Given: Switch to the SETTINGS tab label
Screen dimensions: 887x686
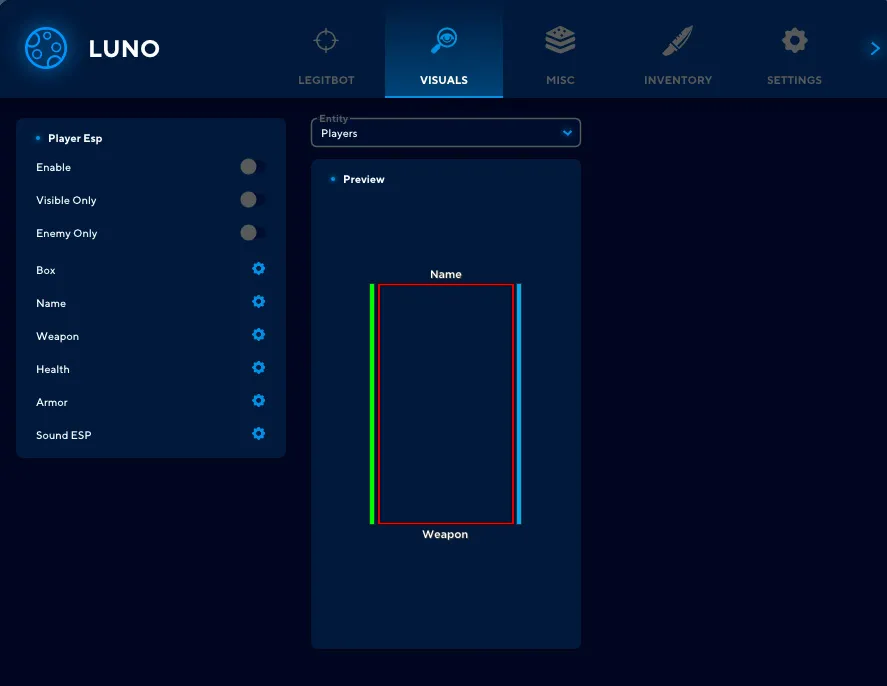Looking at the screenshot, I should click(794, 80).
